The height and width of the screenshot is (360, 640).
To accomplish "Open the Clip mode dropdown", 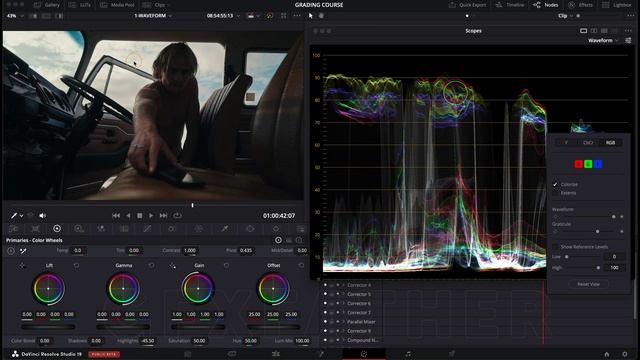I will pyautogui.click(x=565, y=16).
